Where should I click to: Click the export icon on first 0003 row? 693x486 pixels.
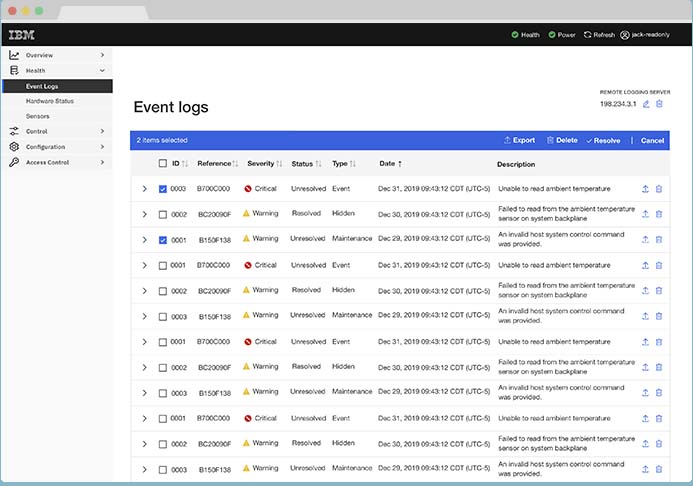tap(645, 188)
